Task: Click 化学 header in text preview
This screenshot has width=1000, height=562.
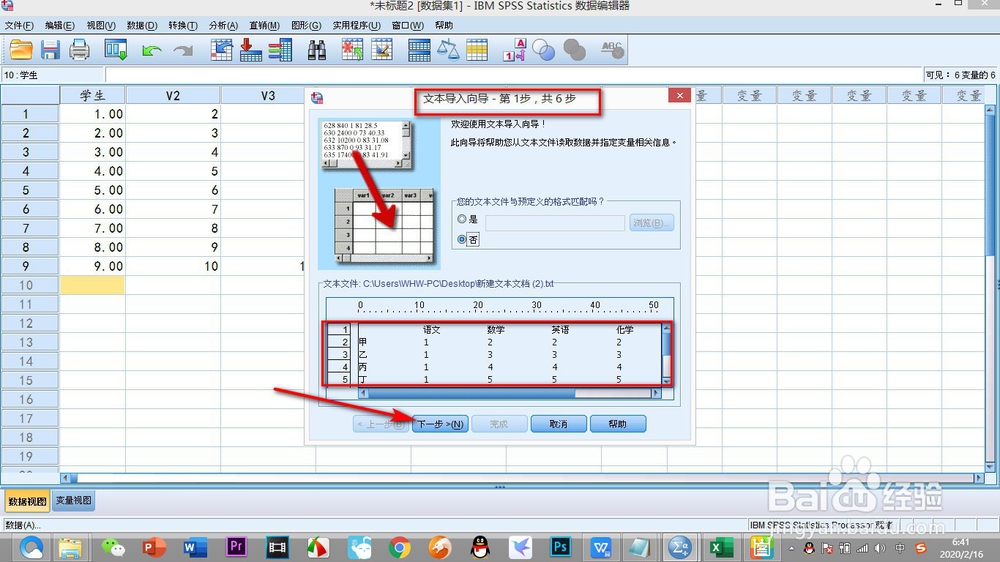Action: (x=625, y=330)
